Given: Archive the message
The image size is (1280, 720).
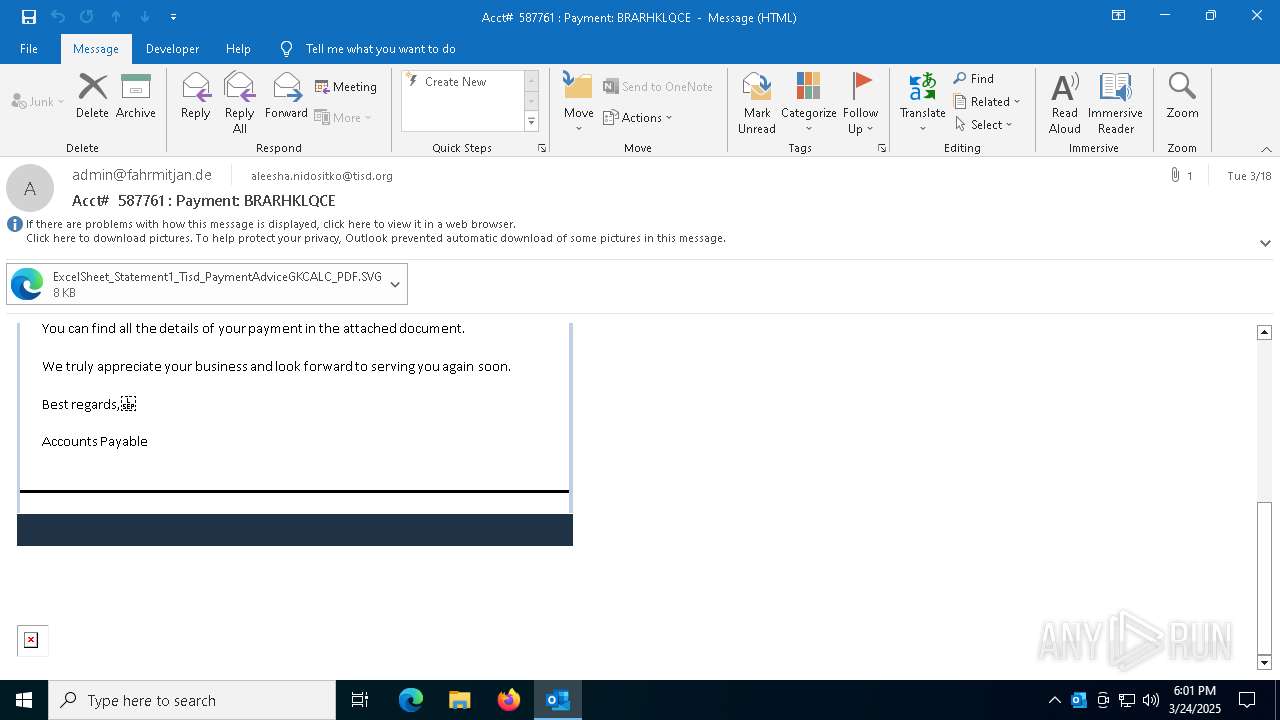Looking at the screenshot, I should [136, 97].
